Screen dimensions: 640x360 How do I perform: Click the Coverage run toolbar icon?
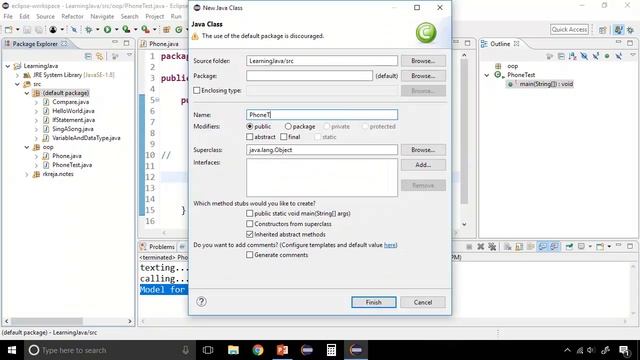(126, 29)
